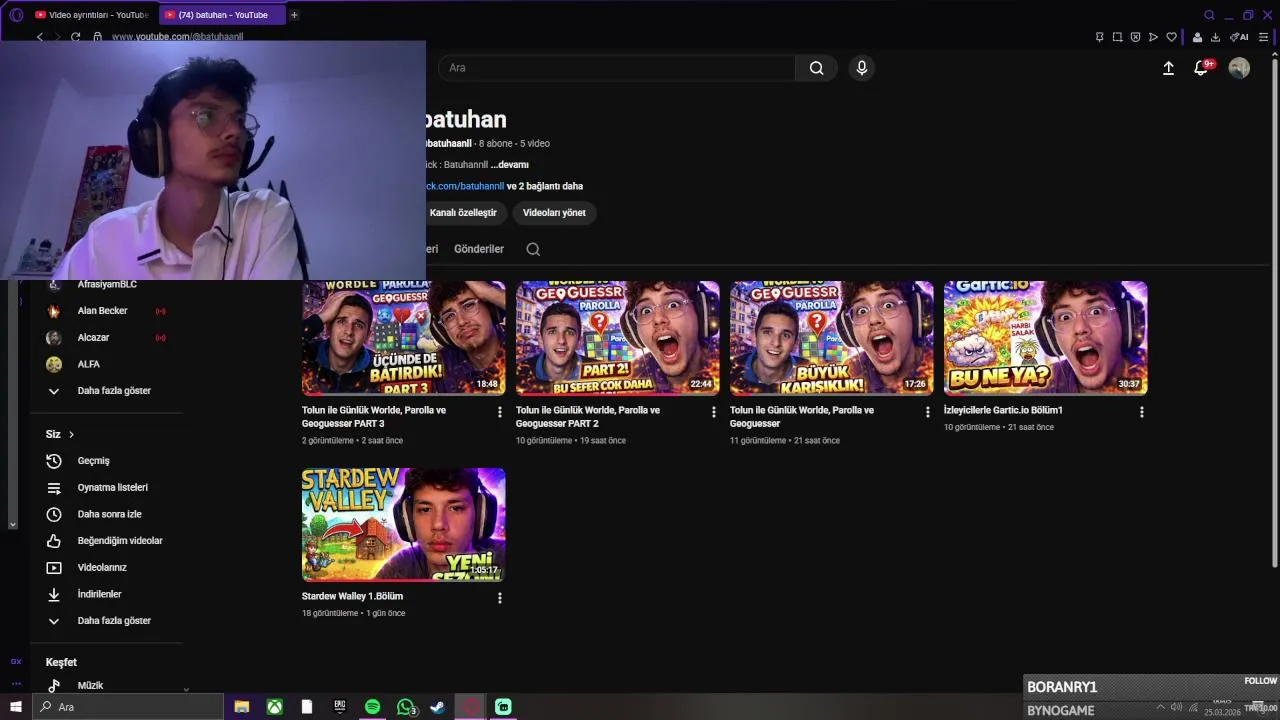Open title link Stardew Walley 1.Bölüm
This screenshot has height=720, width=1280.
click(352, 596)
